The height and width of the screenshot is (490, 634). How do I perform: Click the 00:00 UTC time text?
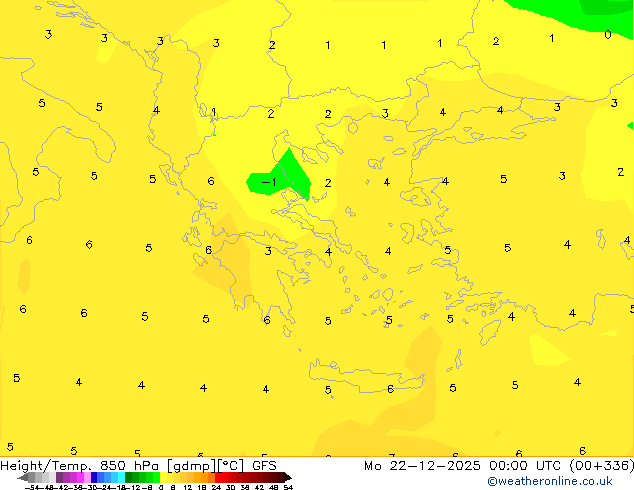click(525, 466)
